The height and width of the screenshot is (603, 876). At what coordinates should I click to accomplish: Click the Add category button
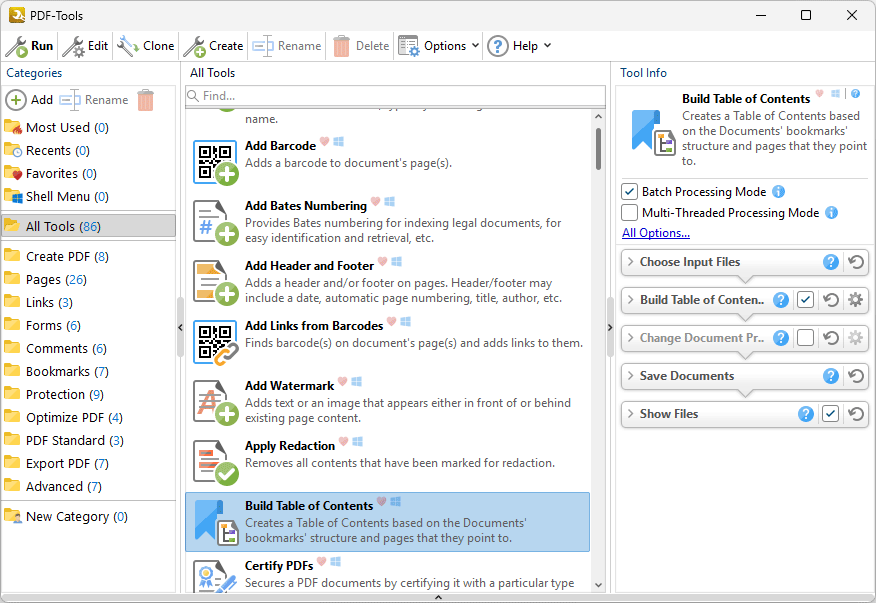click(30, 100)
